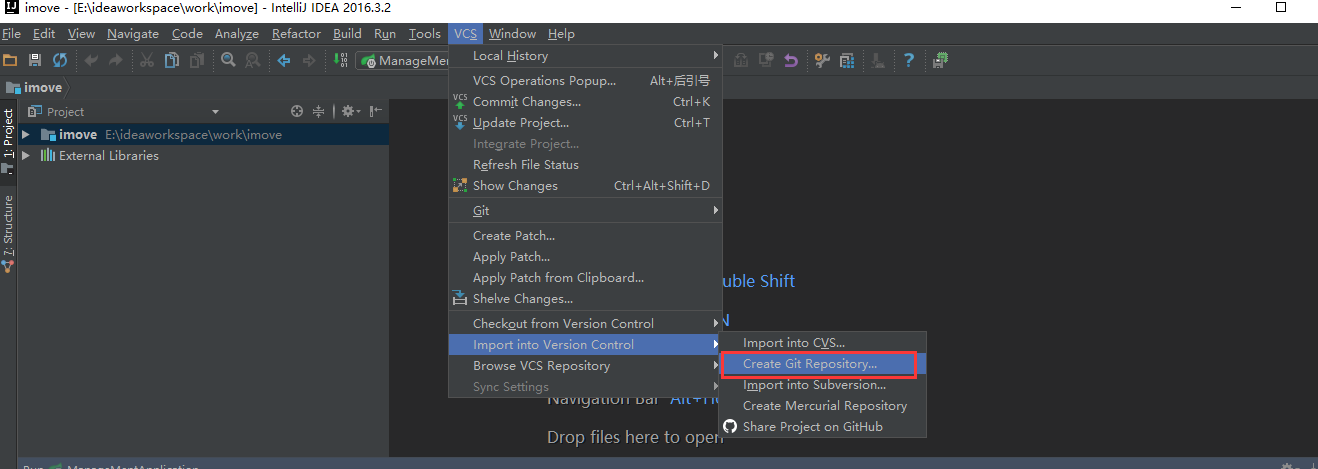Open Settings via the wrench icon
Screen dimensions: 1318x469
822,61
